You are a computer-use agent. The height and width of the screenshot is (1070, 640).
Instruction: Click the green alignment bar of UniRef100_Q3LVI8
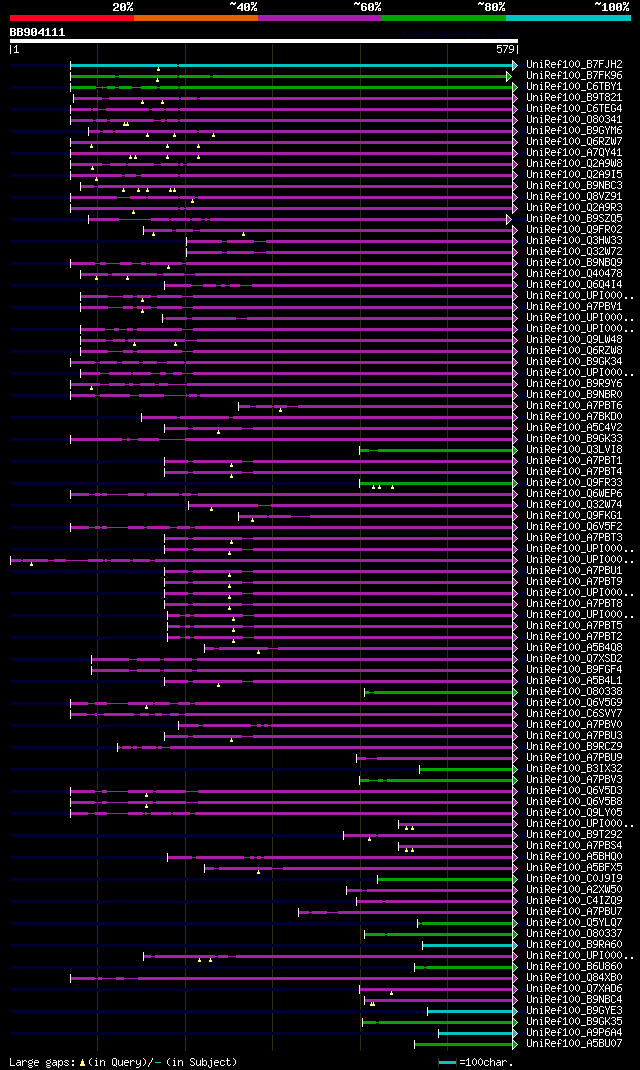tap(436, 450)
